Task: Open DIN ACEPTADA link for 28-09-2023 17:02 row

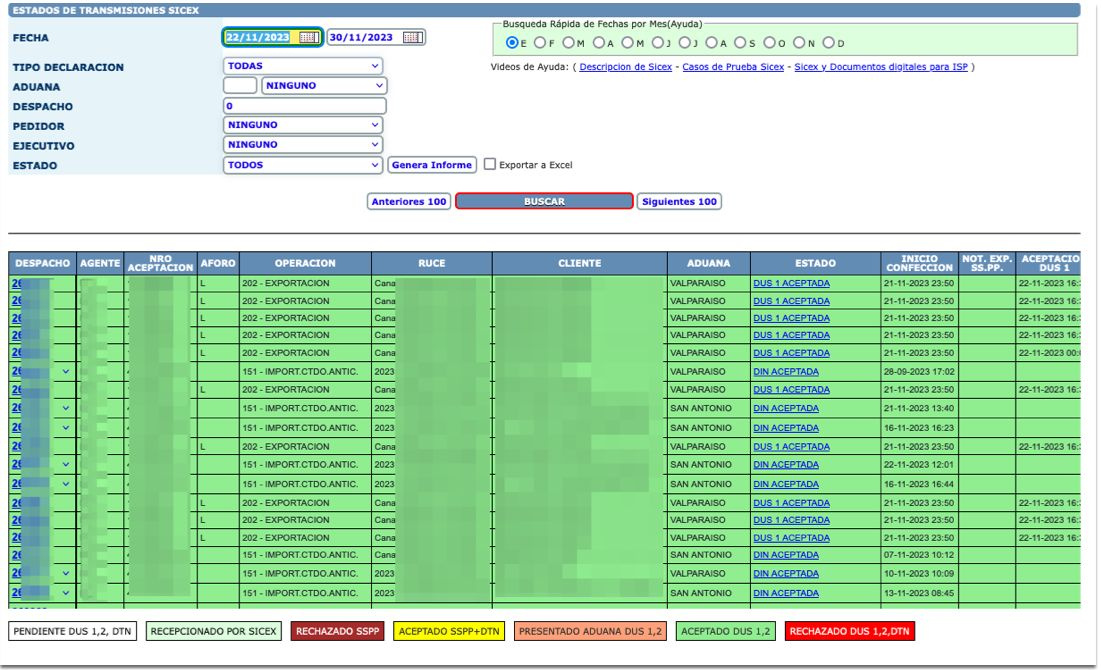Action: [x=786, y=371]
